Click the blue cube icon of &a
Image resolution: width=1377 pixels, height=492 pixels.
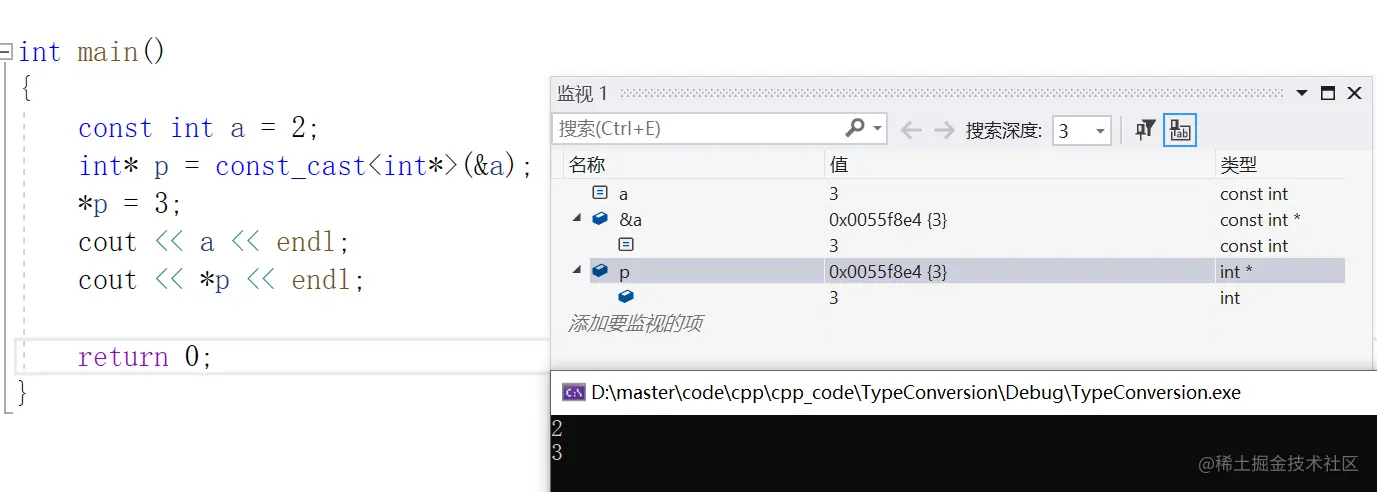600,219
